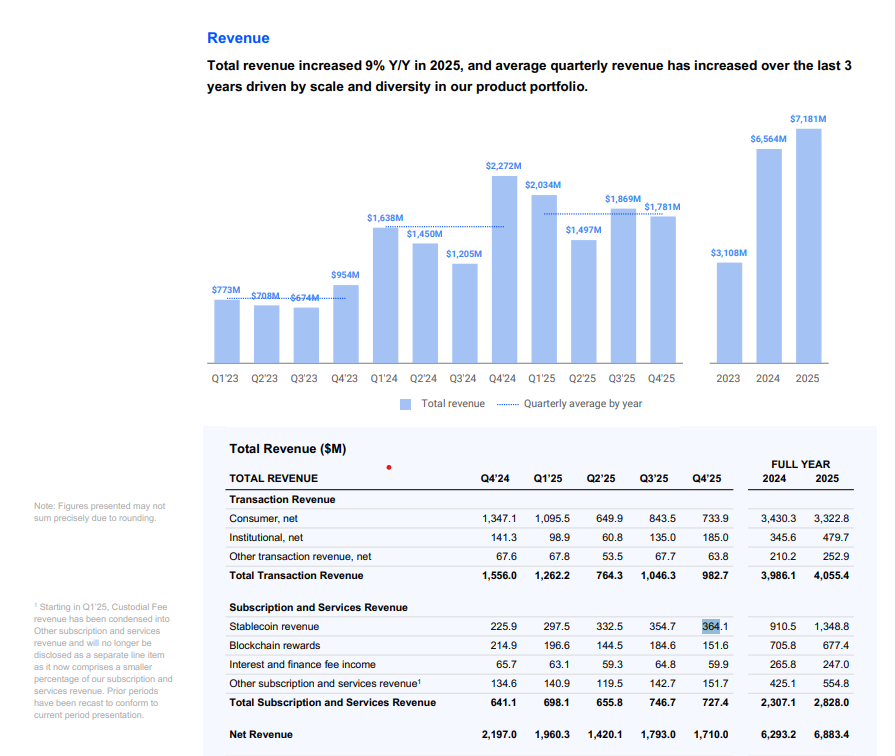Click the red dot beside TOTAL REVENUE header
The width and height of the screenshot is (895, 756).
point(389,467)
